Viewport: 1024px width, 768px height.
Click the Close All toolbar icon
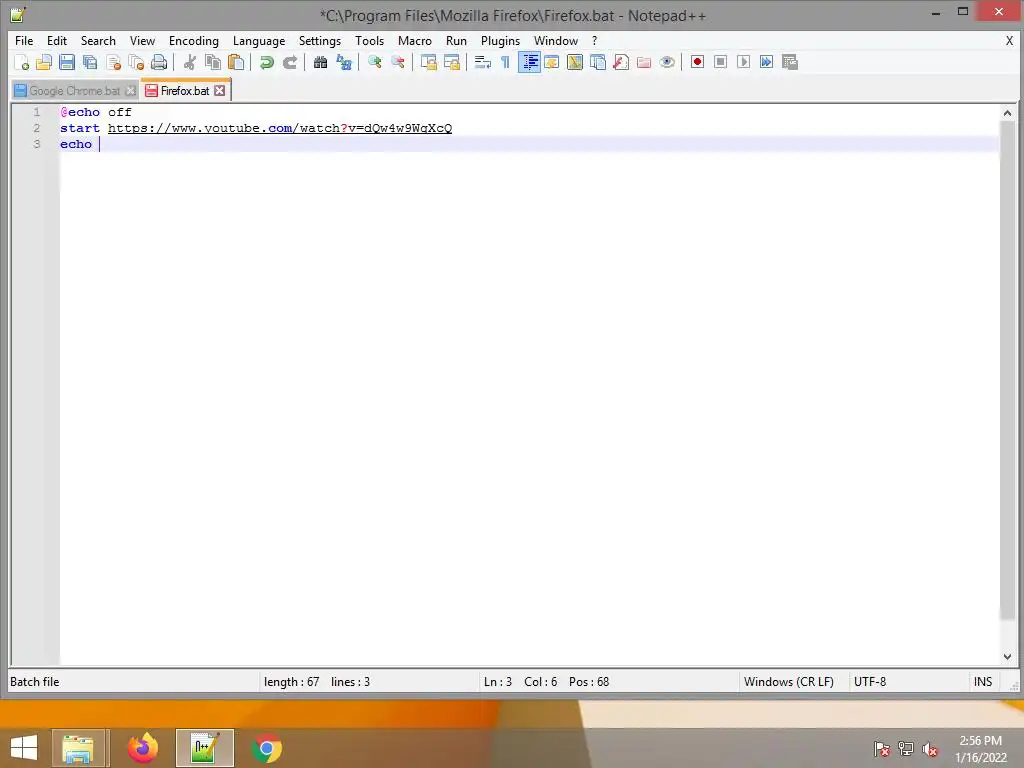tap(136, 62)
